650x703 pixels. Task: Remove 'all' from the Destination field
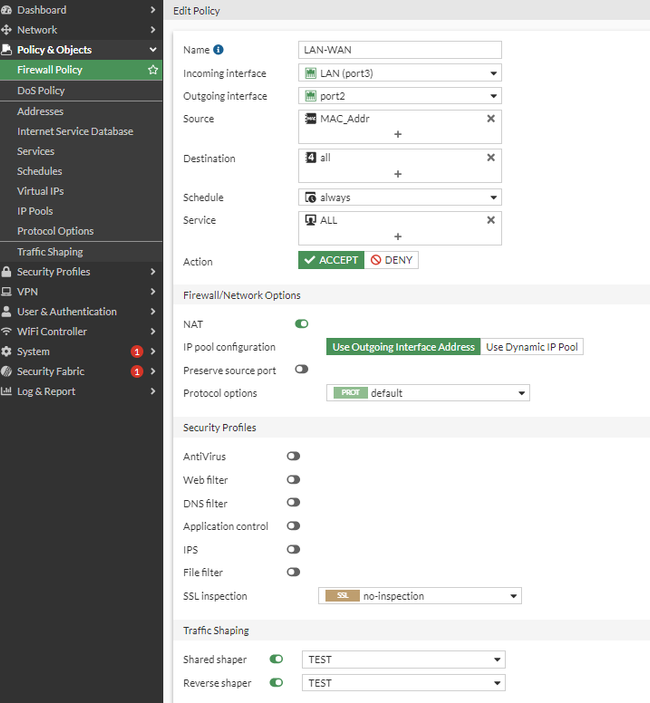[x=490, y=157]
